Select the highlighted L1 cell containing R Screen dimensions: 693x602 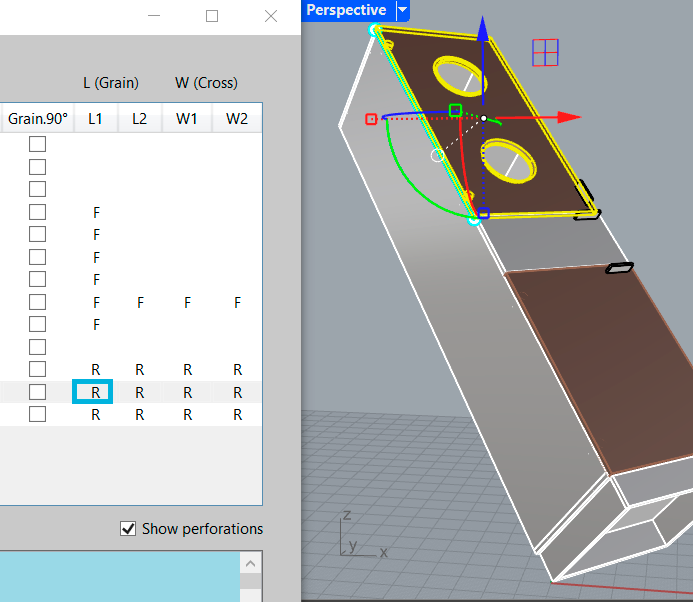tap(92, 392)
